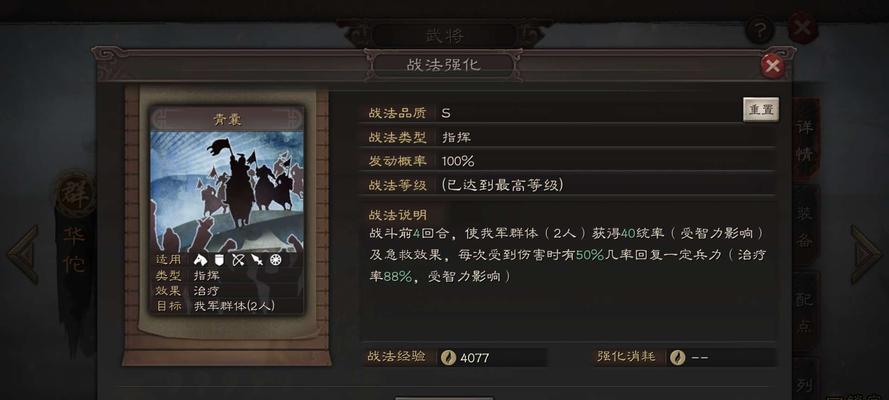The height and width of the screenshot is (400, 889).
Task: Select the 战法说明 description text area
Action: click(569, 255)
